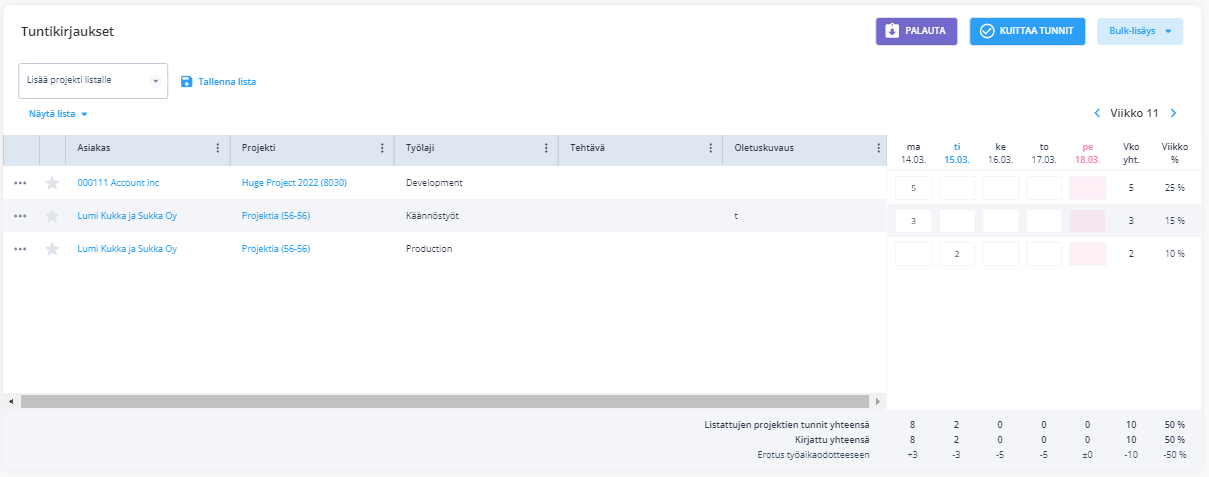
Task: Click Thursday hours field for Production row
Action: tap(1044, 254)
